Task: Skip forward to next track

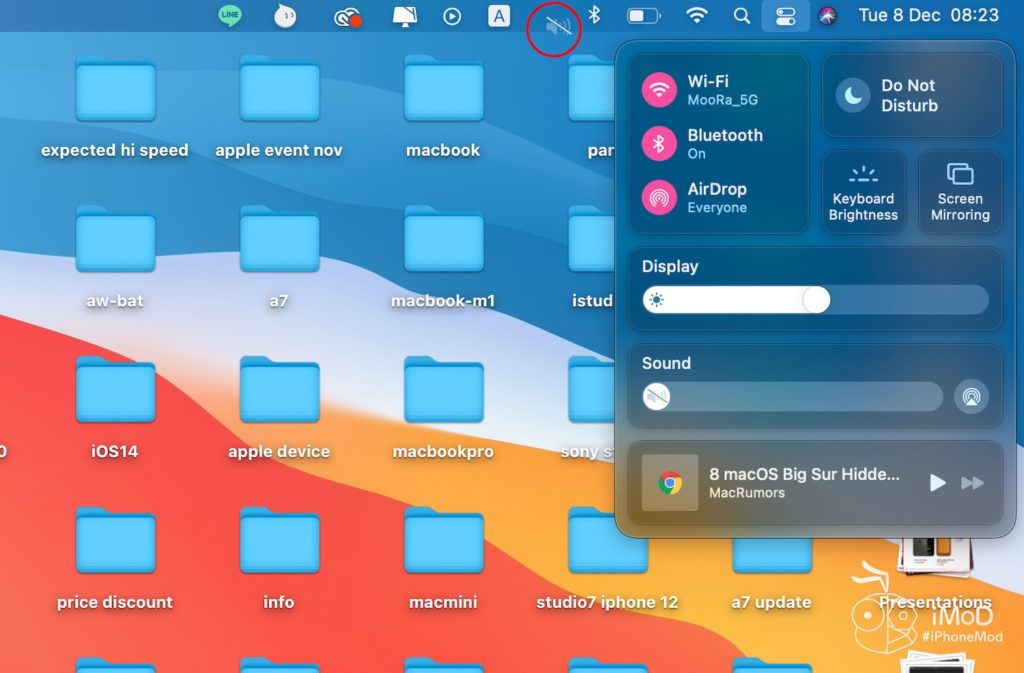Action: [972, 483]
